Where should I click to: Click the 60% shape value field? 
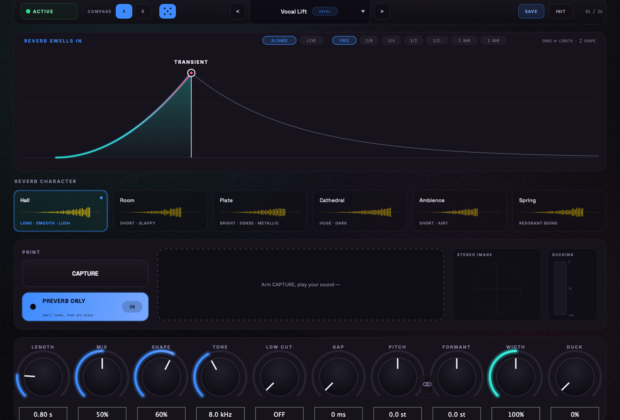tap(161, 414)
